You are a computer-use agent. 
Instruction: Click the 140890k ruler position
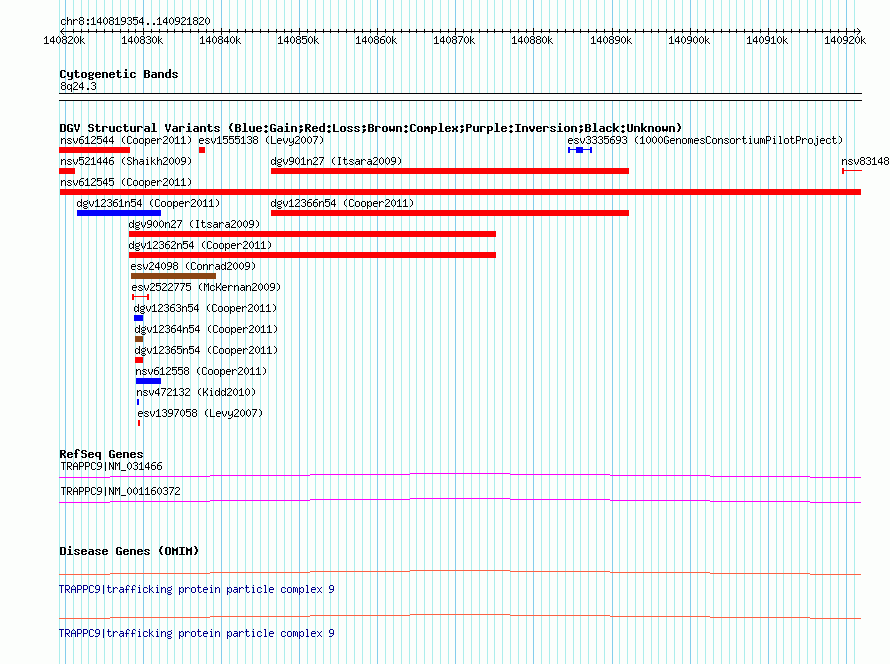(x=611, y=40)
